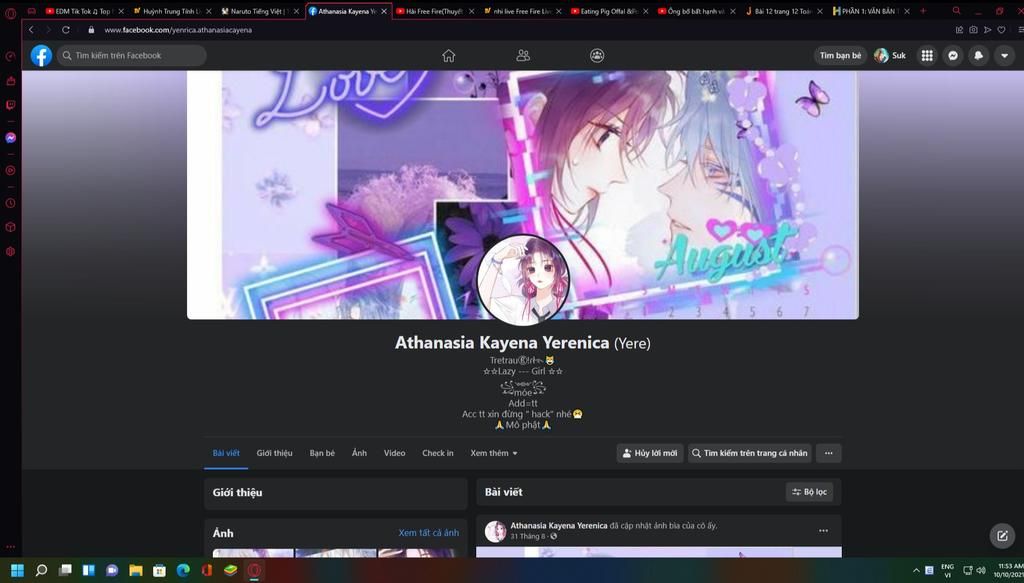The height and width of the screenshot is (583, 1024).
Task: Open the profile three-dots more button
Action: click(x=829, y=453)
